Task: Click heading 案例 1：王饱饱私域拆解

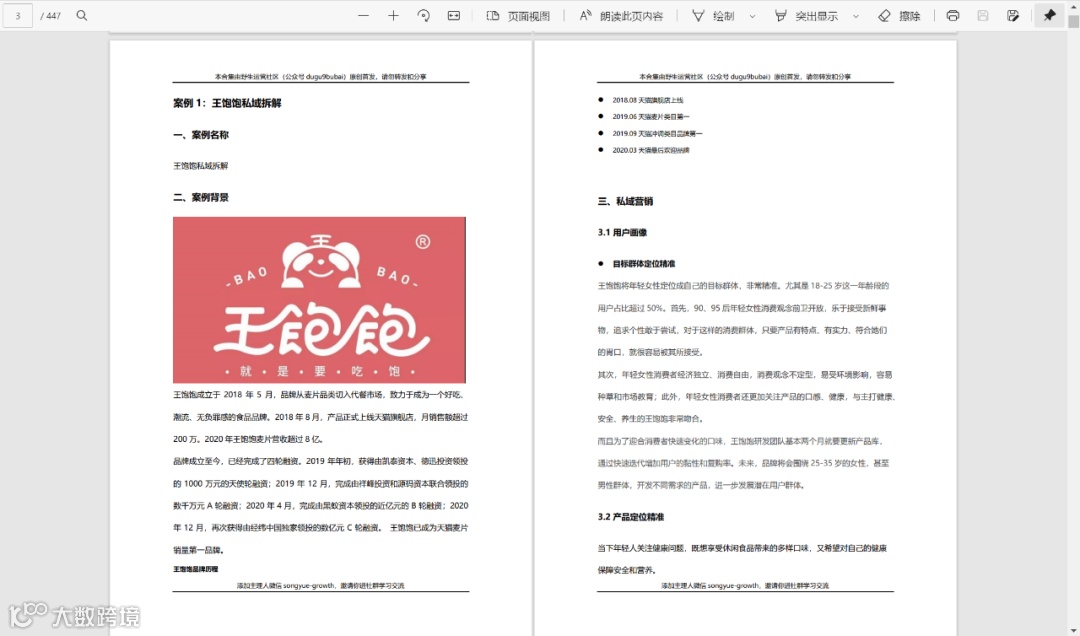Action: (227, 103)
